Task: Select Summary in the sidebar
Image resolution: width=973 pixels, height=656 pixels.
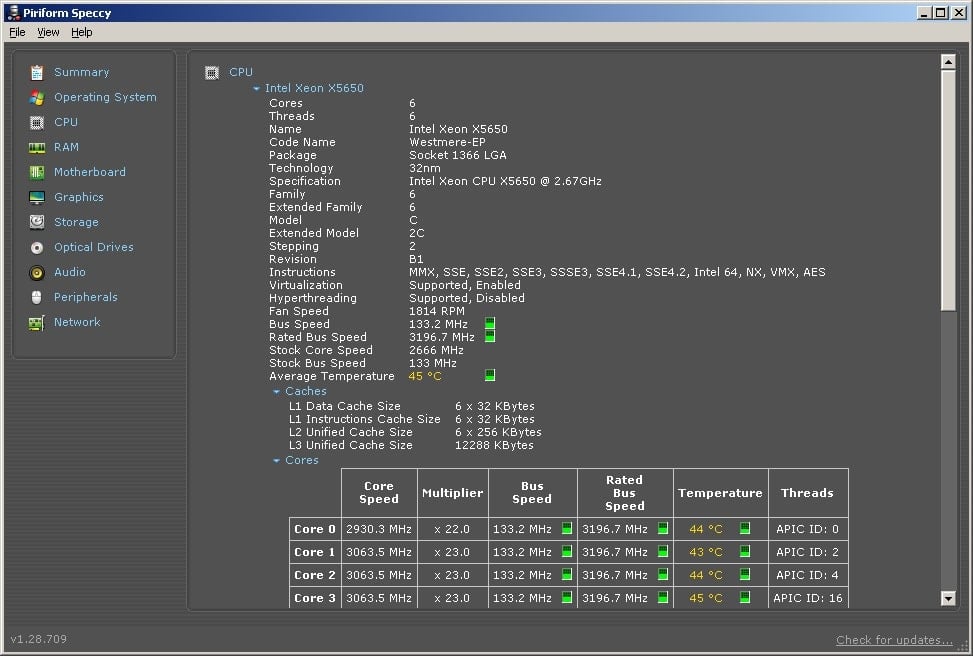Action: click(x=81, y=72)
